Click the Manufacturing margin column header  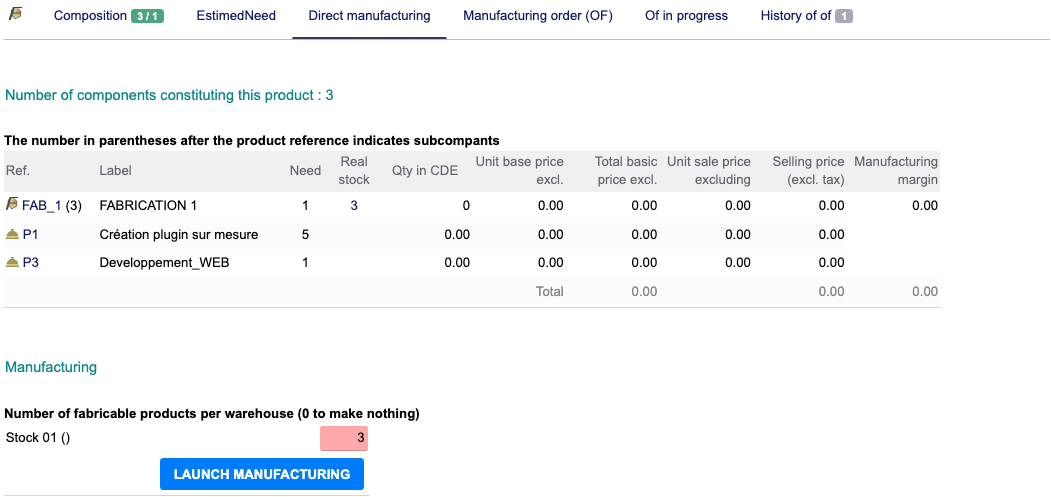896,171
